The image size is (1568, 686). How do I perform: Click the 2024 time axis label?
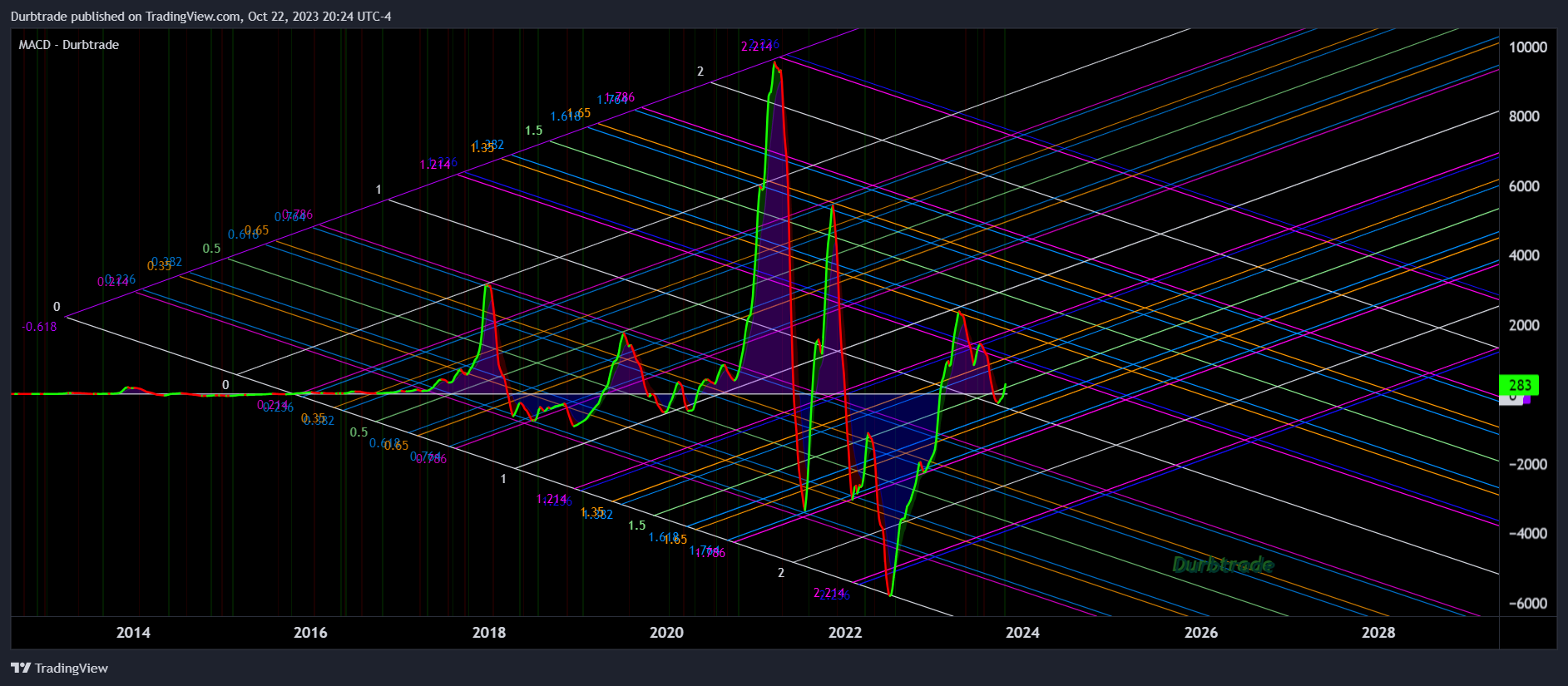pos(1022,633)
